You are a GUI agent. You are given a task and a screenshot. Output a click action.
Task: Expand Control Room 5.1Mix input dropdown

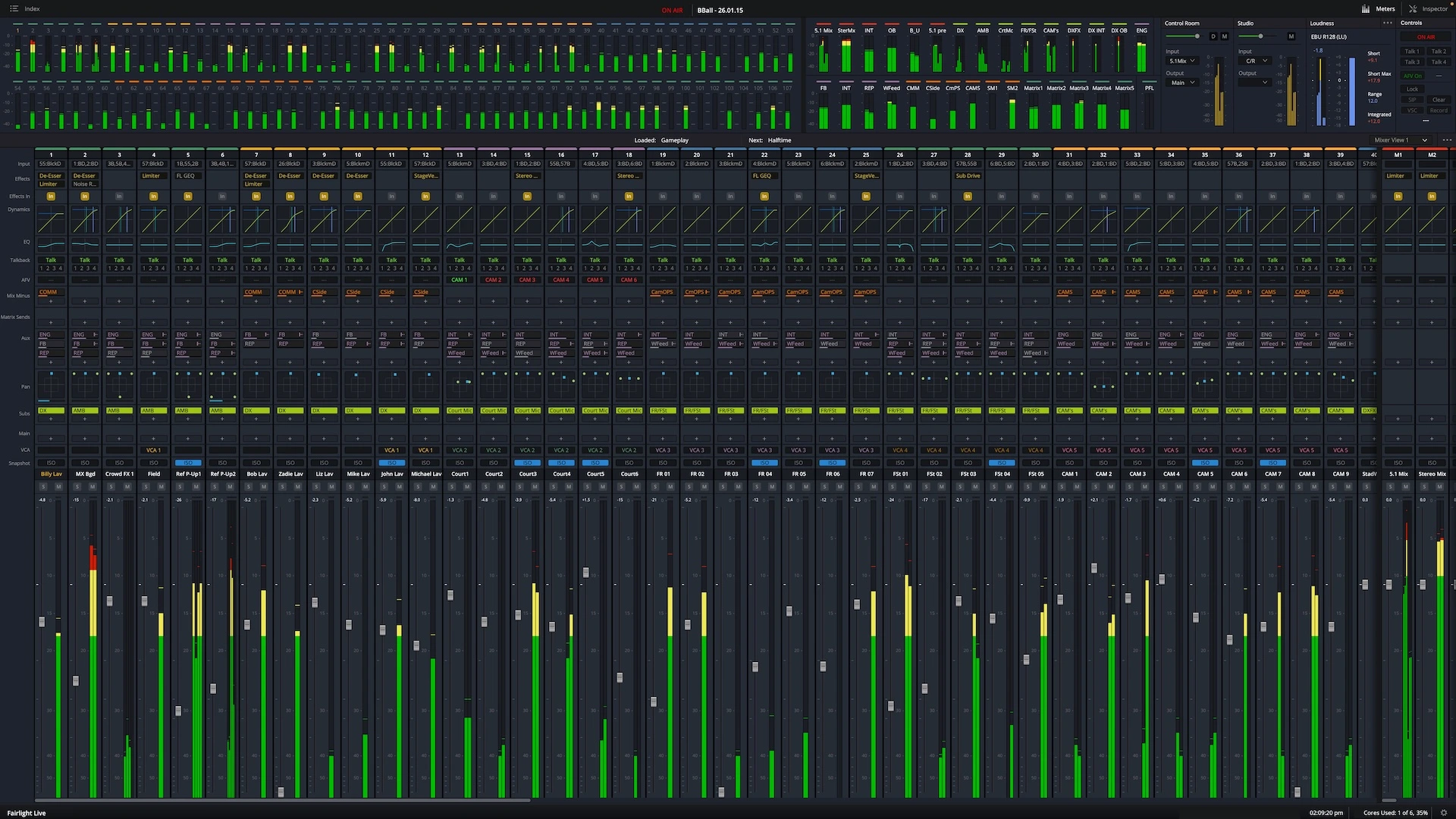tap(1182, 61)
